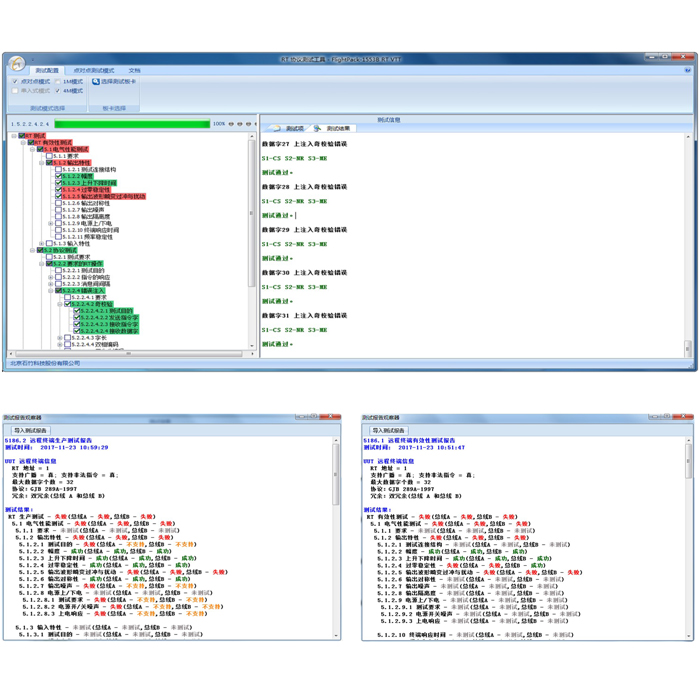Click the 5186.2 远程终端生产测试报告 heading
Image resolution: width=700 pixels, height=700 pixels.
[x=48, y=440]
